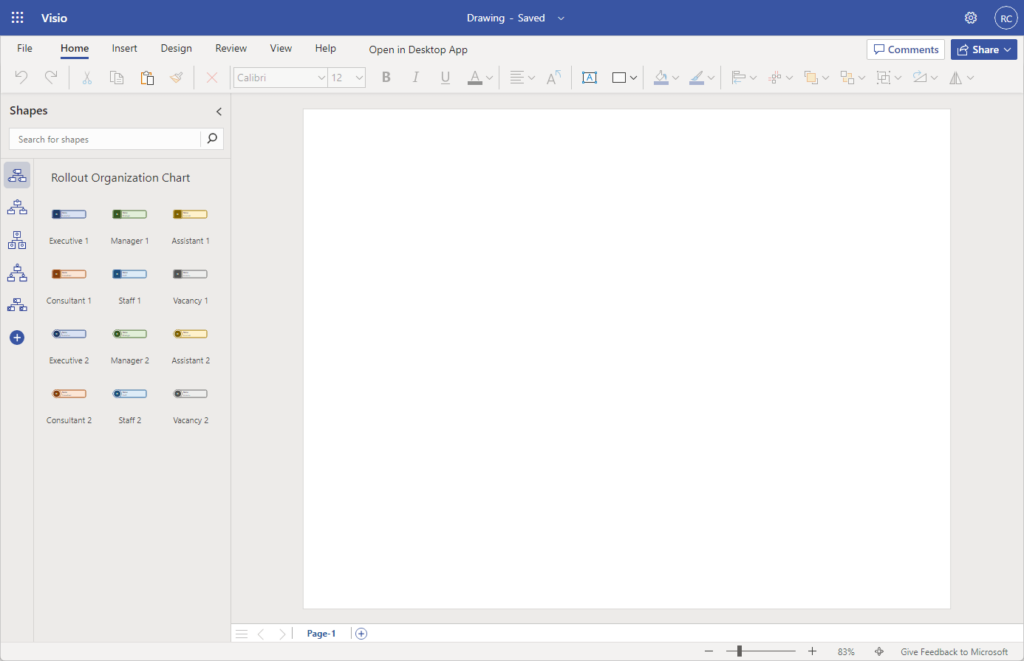
Task: Open the app launcher waffle icon
Action: pyautogui.click(x=18, y=18)
